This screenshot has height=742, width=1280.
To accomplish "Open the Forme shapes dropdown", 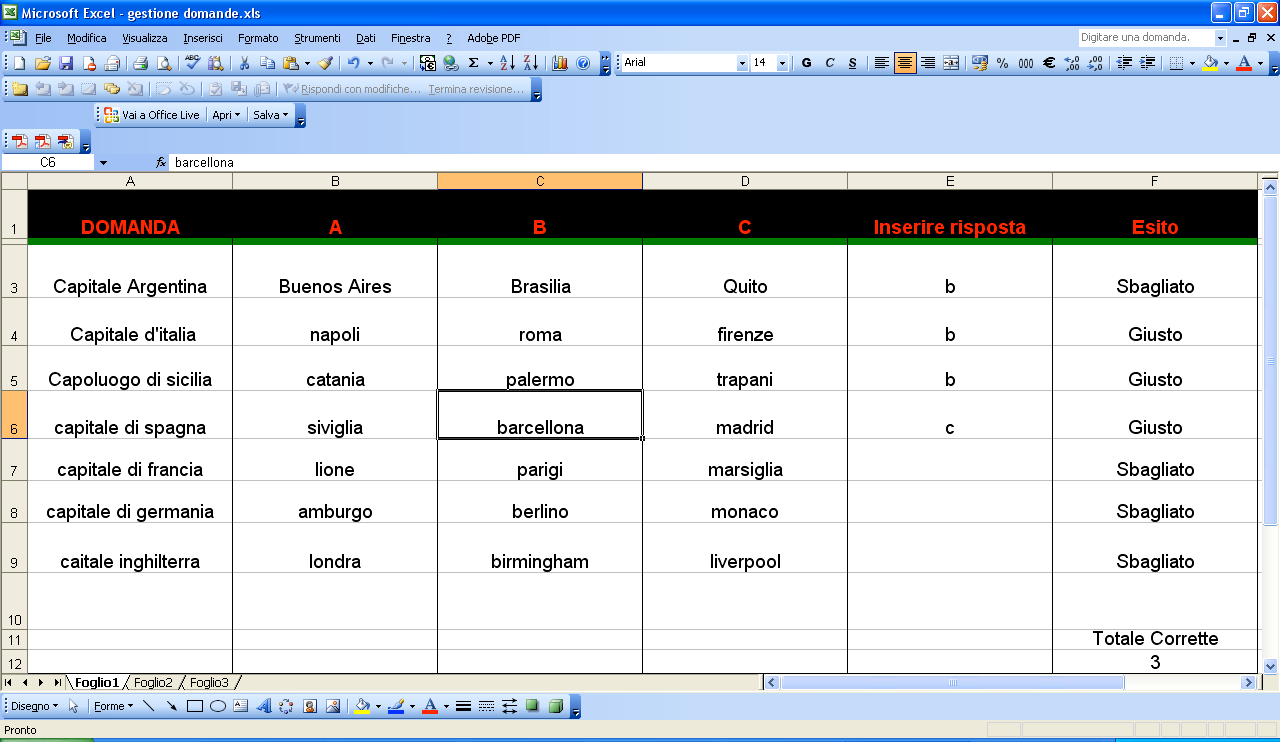I will click(x=113, y=706).
